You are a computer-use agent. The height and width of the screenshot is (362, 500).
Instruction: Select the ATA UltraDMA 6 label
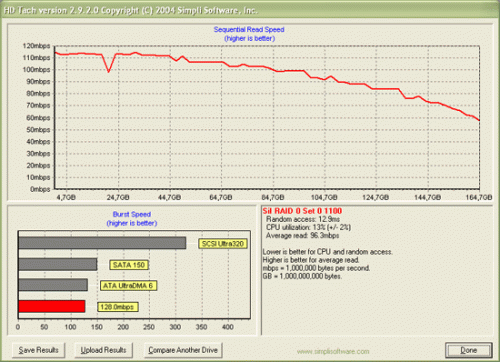point(128,286)
